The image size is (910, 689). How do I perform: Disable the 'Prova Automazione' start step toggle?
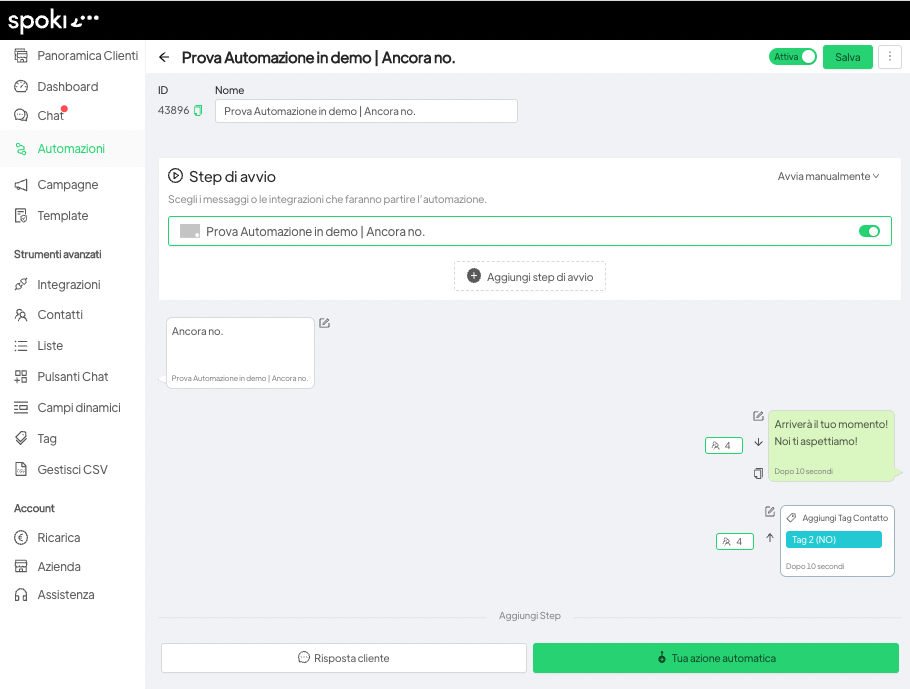(x=869, y=231)
